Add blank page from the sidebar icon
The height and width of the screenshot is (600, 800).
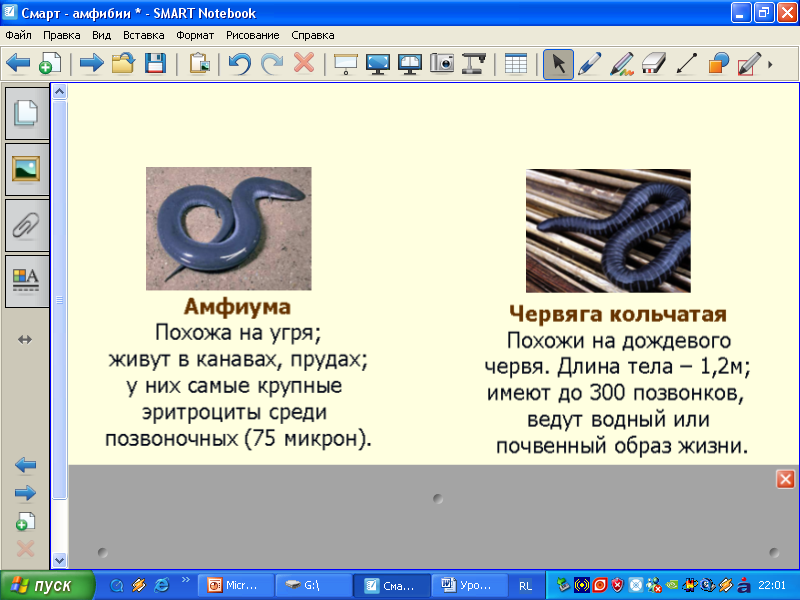(26, 521)
